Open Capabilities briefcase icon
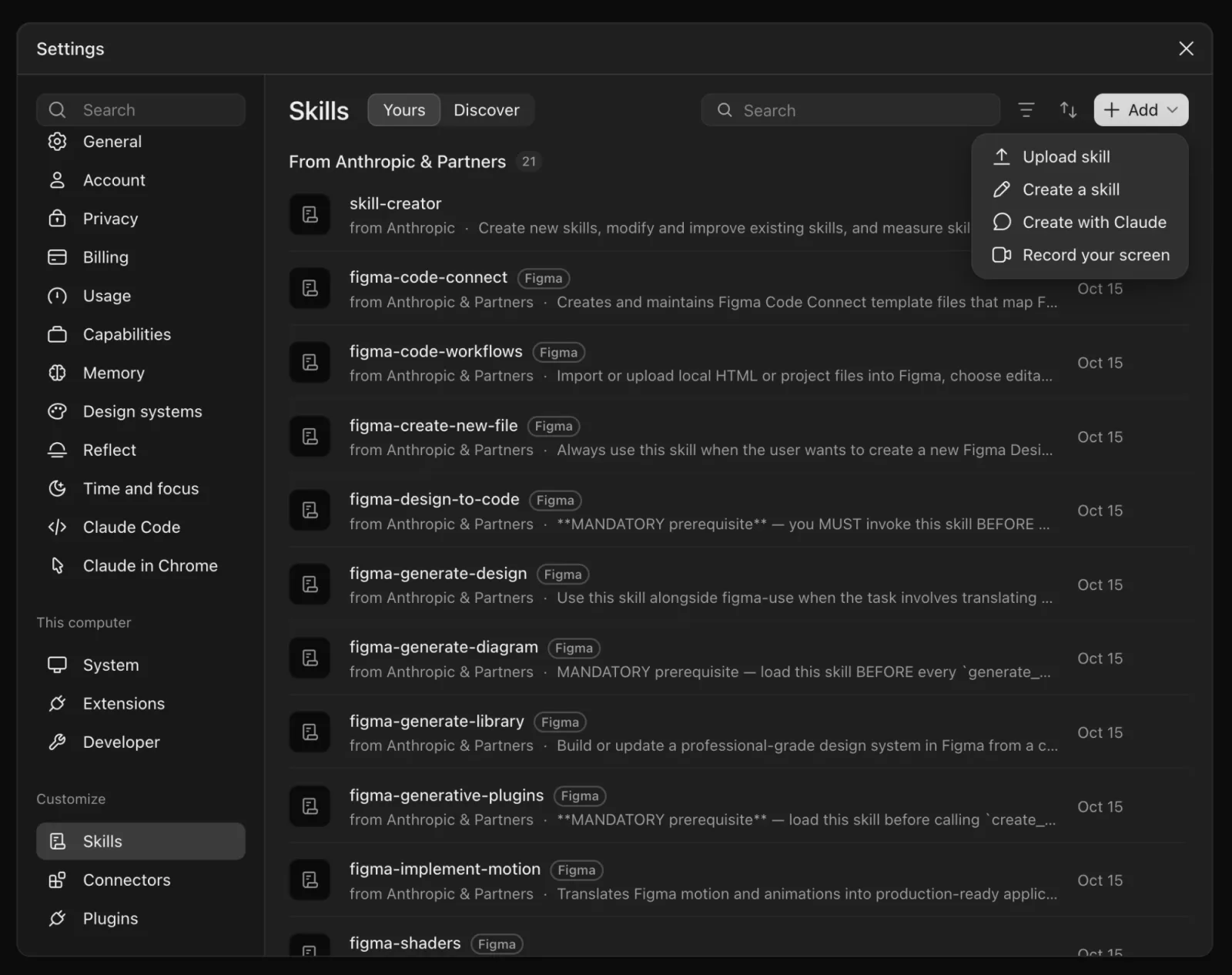Image resolution: width=1232 pixels, height=975 pixels. (58, 334)
